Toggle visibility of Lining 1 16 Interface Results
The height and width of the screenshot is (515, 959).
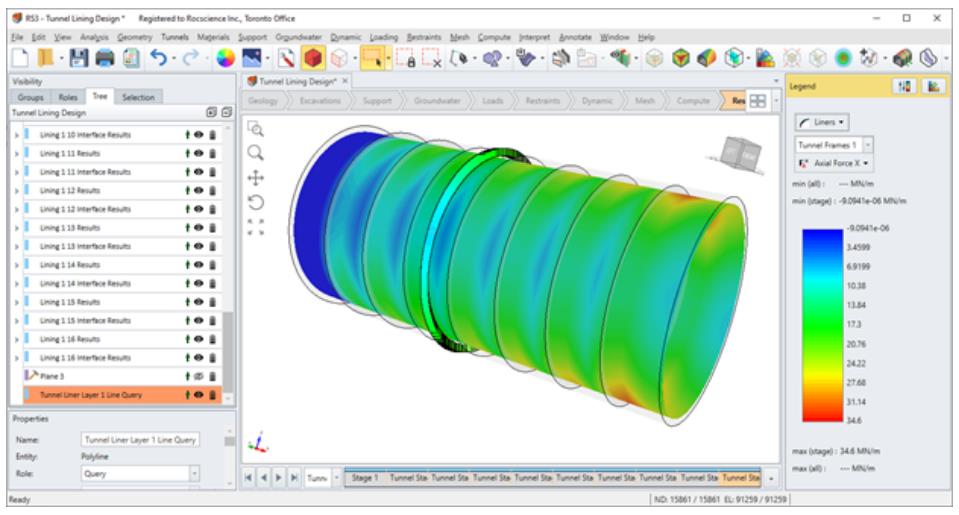pyautogui.click(x=200, y=358)
